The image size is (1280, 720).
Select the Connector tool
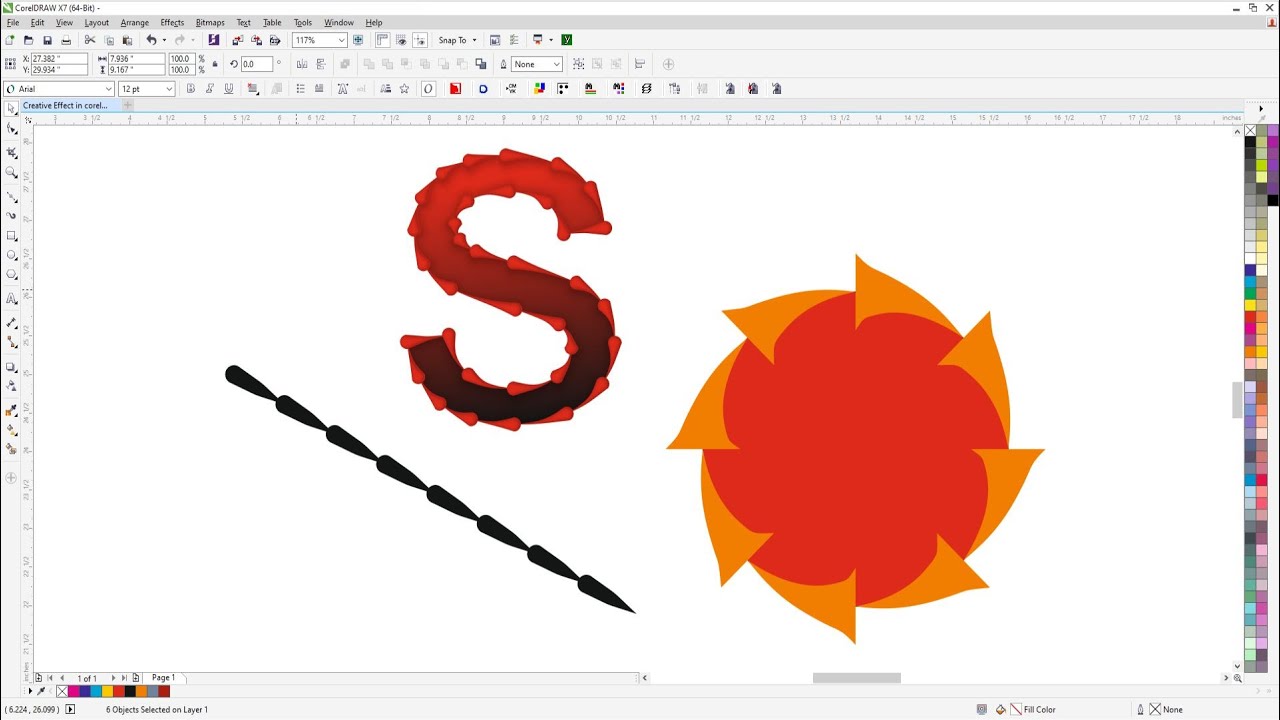(x=12, y=341)
